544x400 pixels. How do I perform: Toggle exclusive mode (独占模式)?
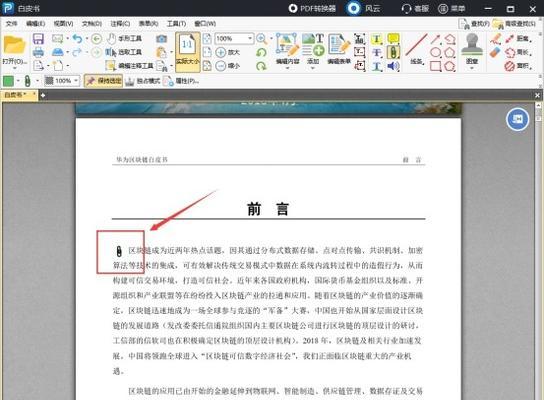click(143, 81)
